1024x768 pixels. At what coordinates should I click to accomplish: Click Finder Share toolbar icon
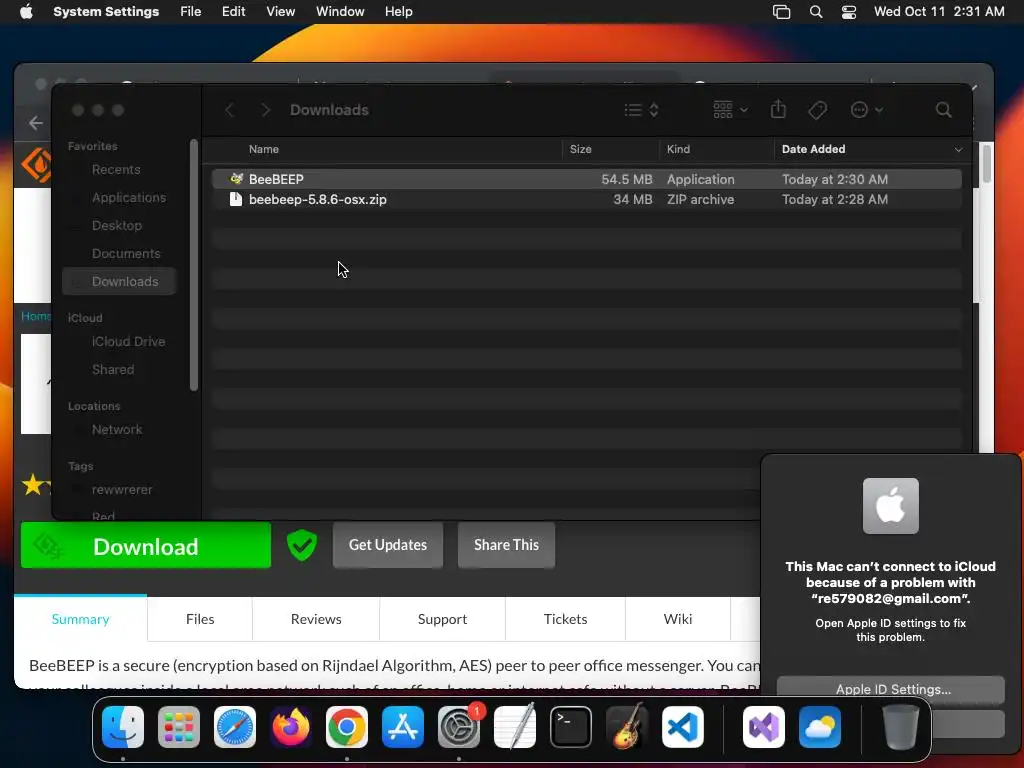pyautogui.click(x=778, y=109)
